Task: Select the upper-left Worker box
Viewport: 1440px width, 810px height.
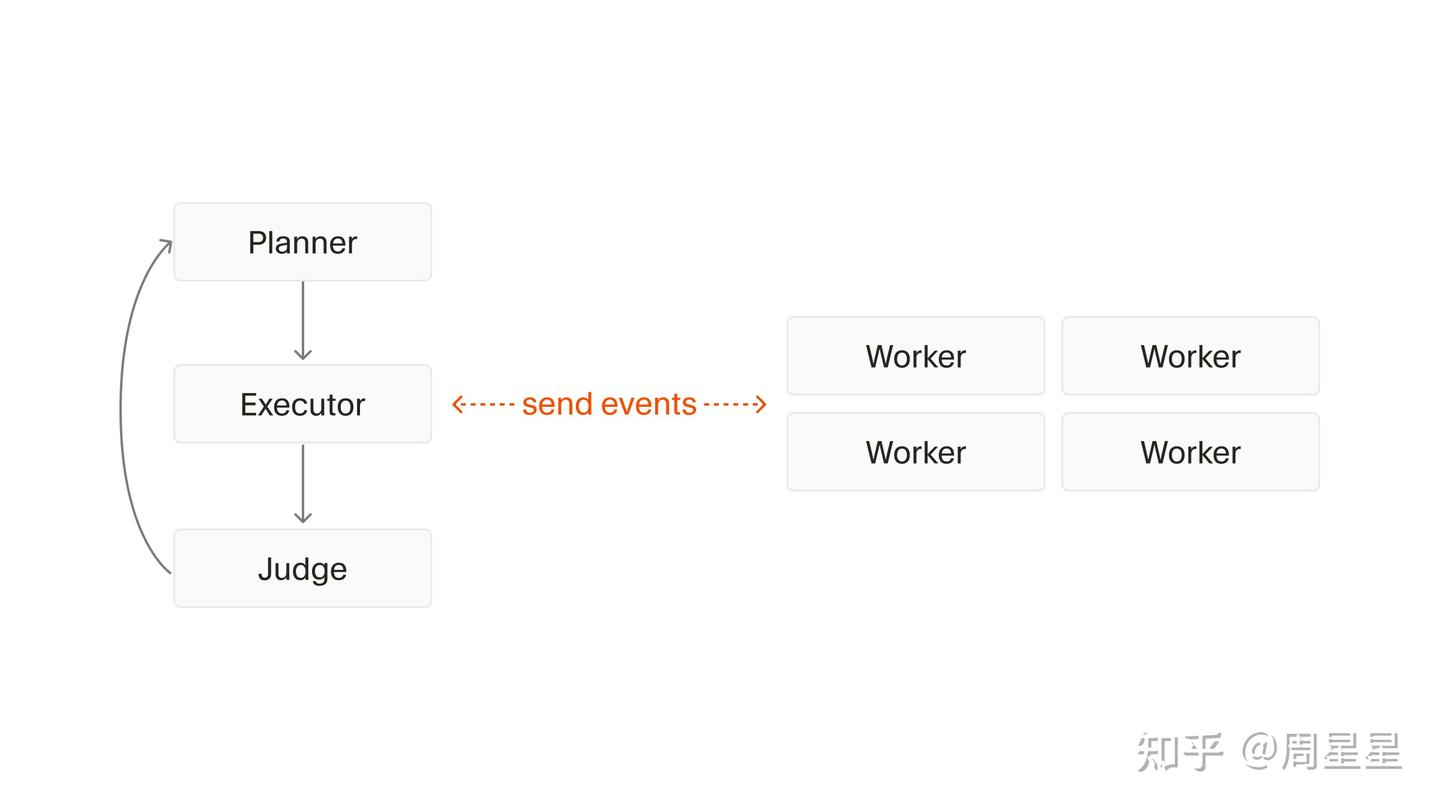Action: pyautogui.click(x=916, y=356)
